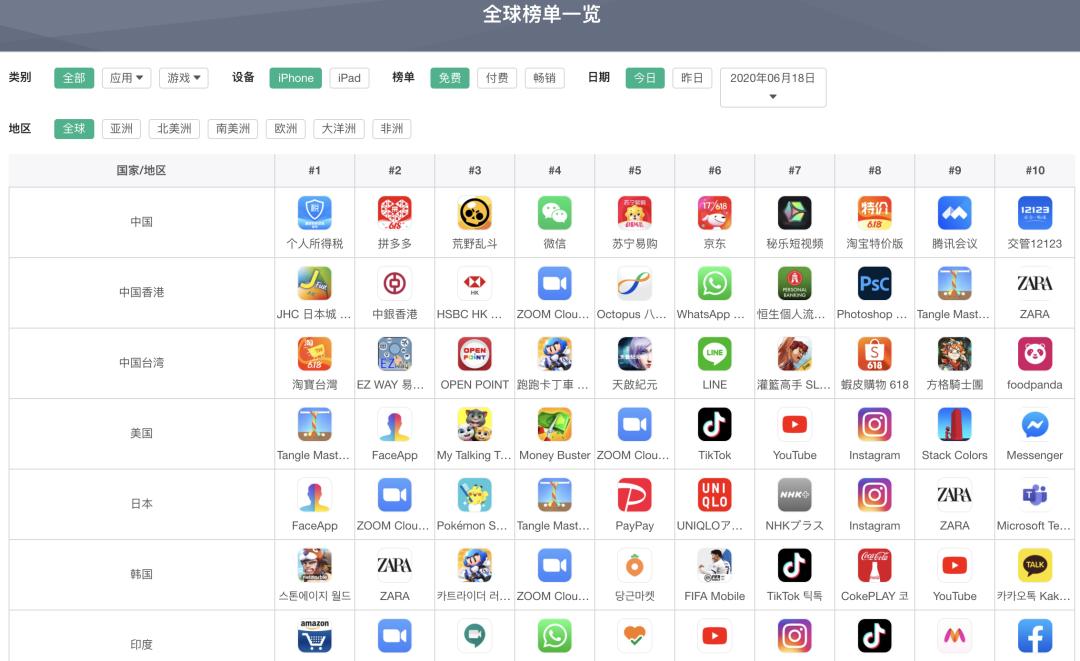Screen dimensions: 1080x661
Task: Open the LINE app icon
Action: click(x=714, y=354)
